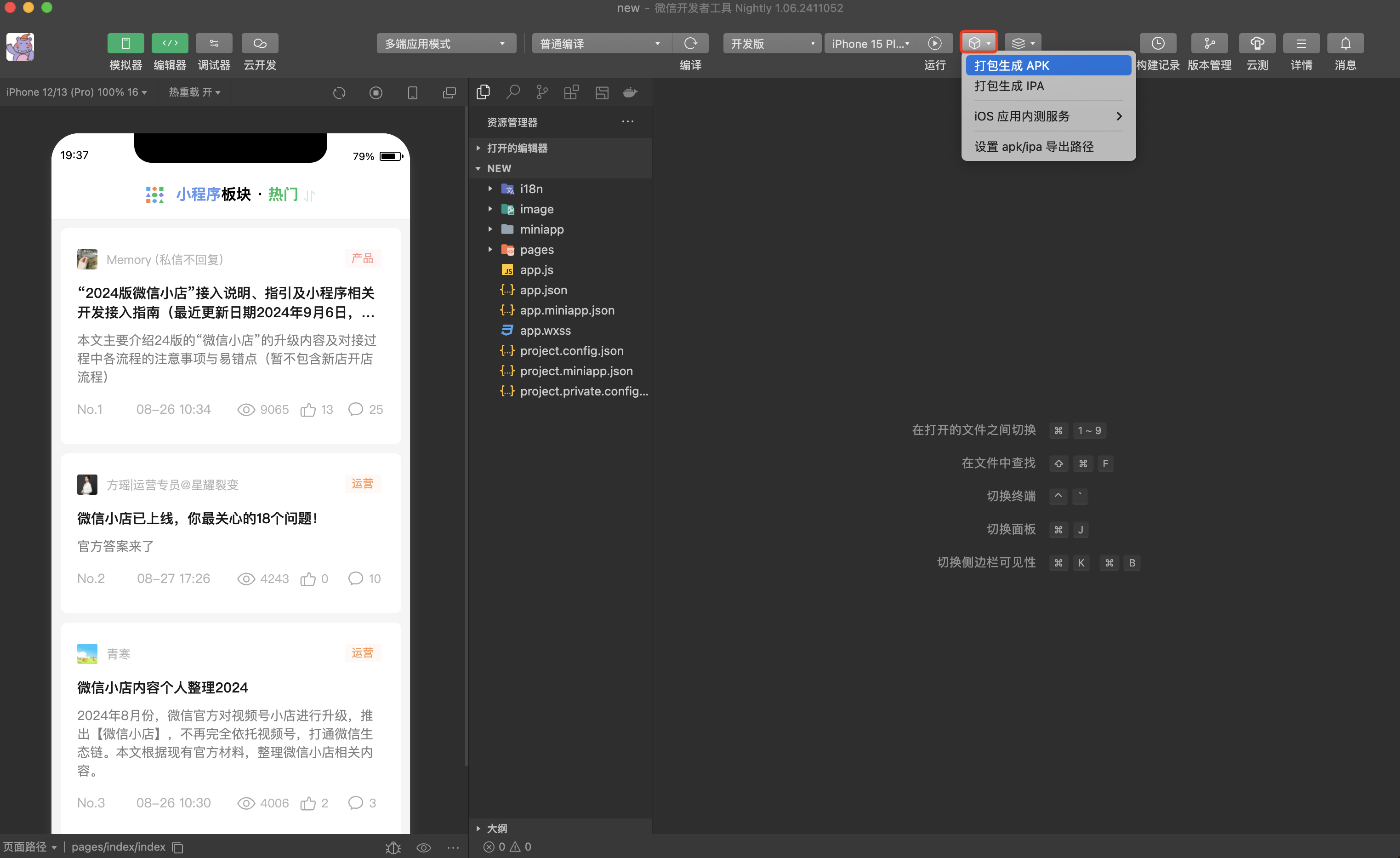Open the 普通编译 compile mode dropdown
Viewport: 1400px width, 858px height.
pyautogui.click(x=602, y=44)
